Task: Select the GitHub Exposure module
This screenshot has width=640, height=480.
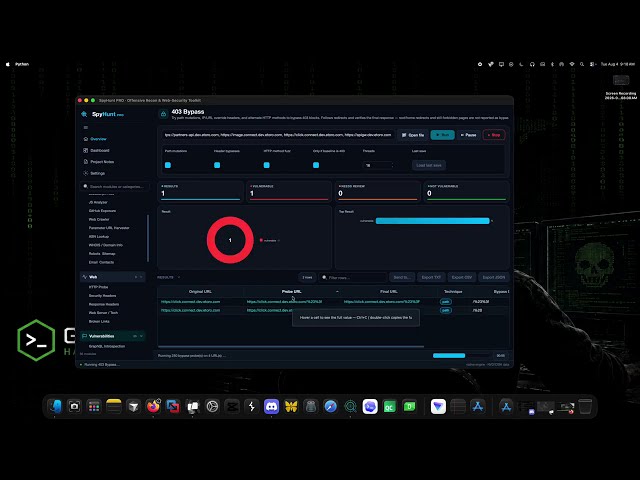Action: (102, 211)
